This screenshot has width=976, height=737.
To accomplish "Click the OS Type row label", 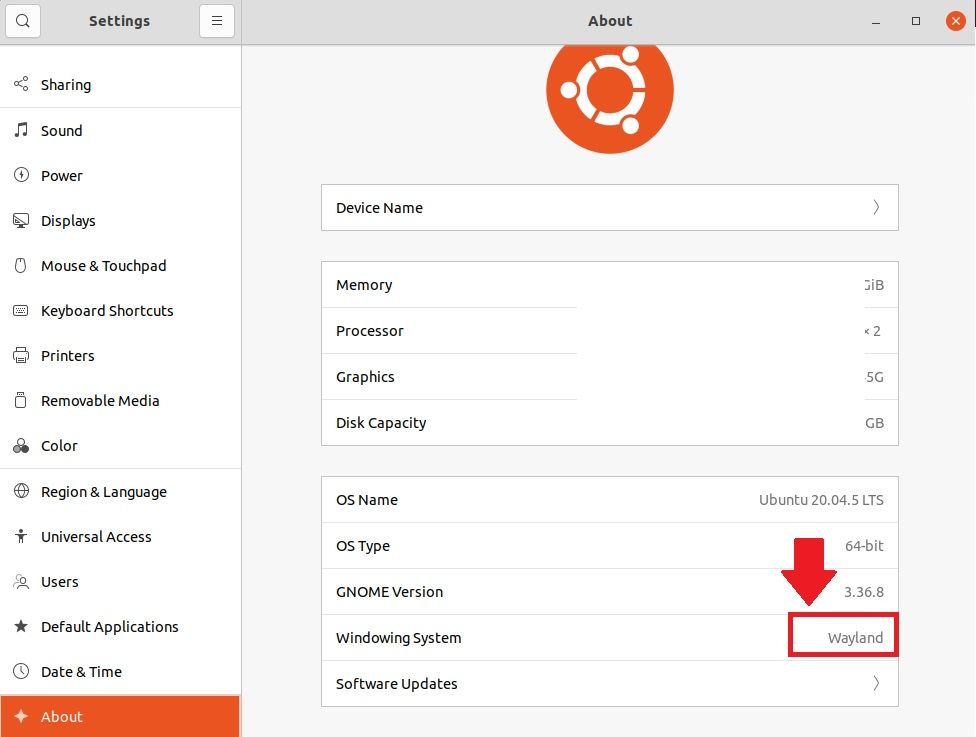I will tap(363, 546).
